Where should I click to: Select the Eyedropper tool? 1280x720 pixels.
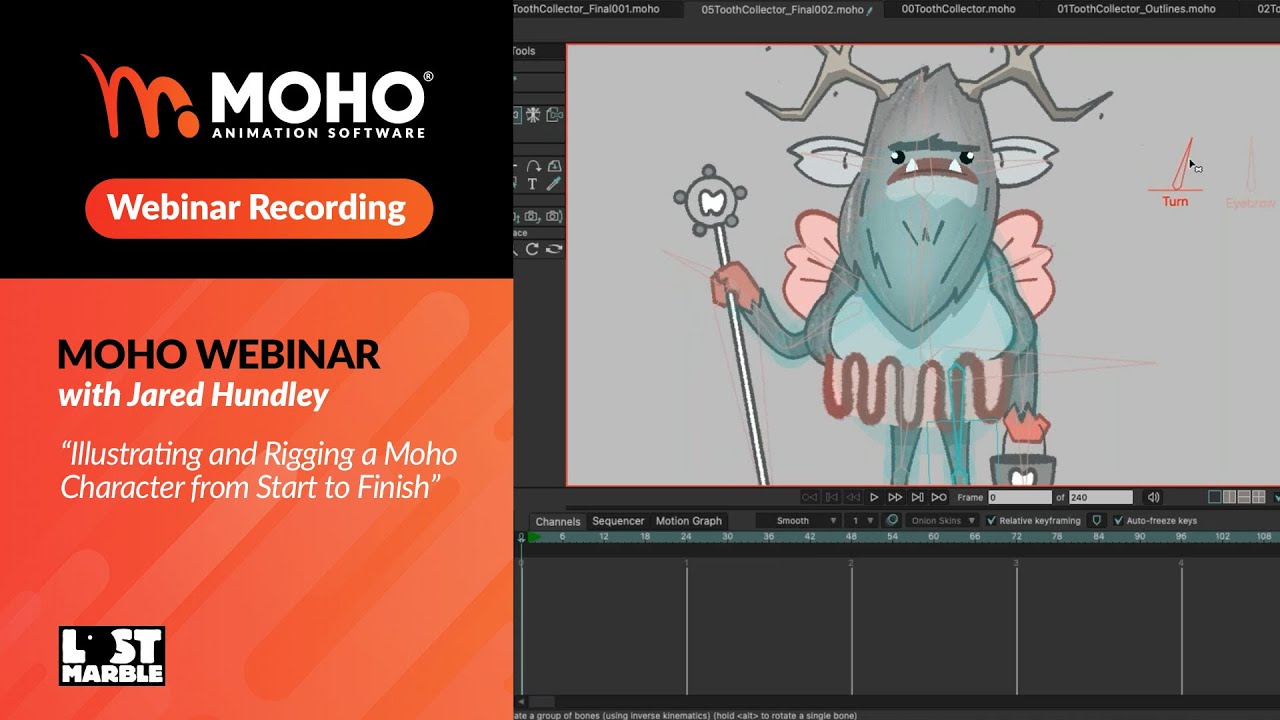pos(554,184)
